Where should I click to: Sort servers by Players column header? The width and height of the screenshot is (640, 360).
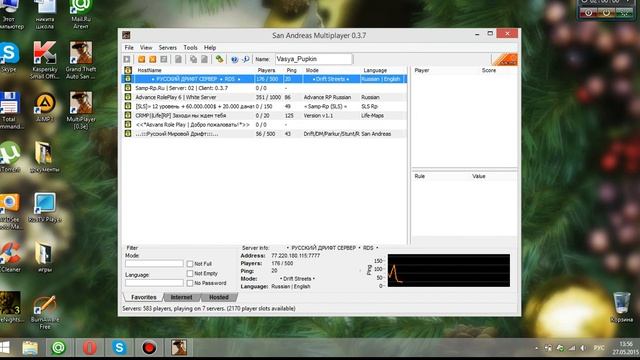[269, 70]
